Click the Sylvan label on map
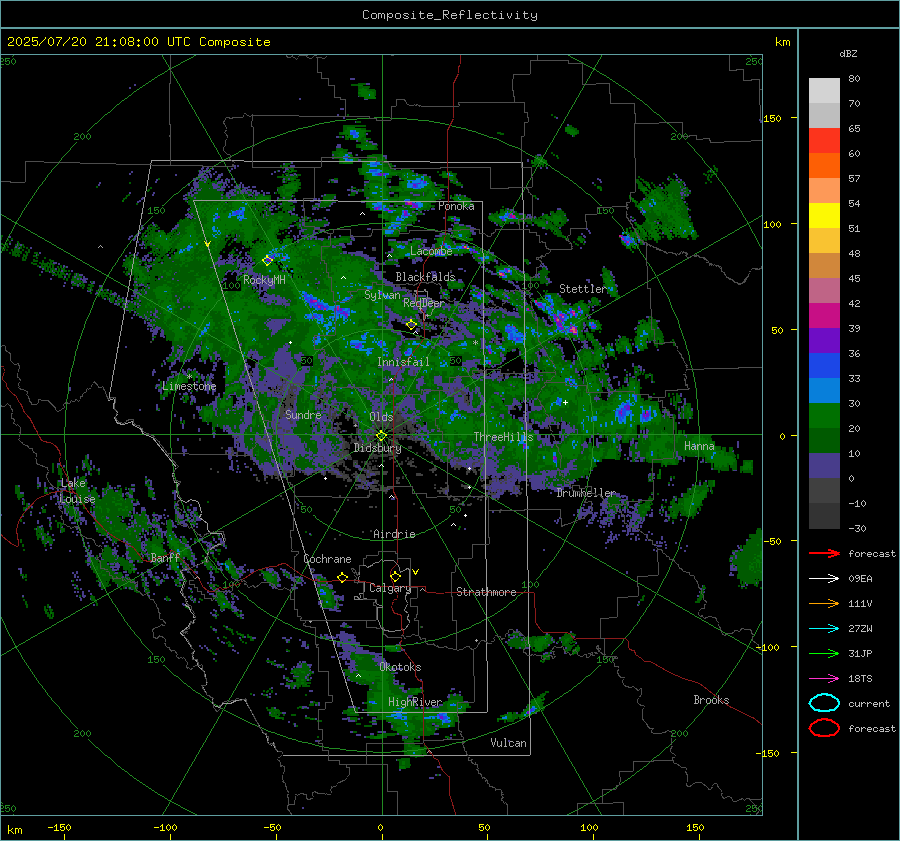Viewport: 900px width, 841px height. 382,295
